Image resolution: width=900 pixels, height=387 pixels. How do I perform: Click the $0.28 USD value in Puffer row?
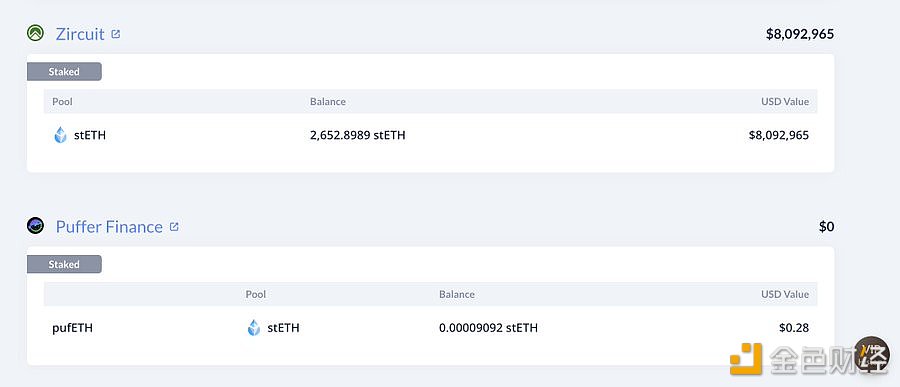click(x=794, y=328)
